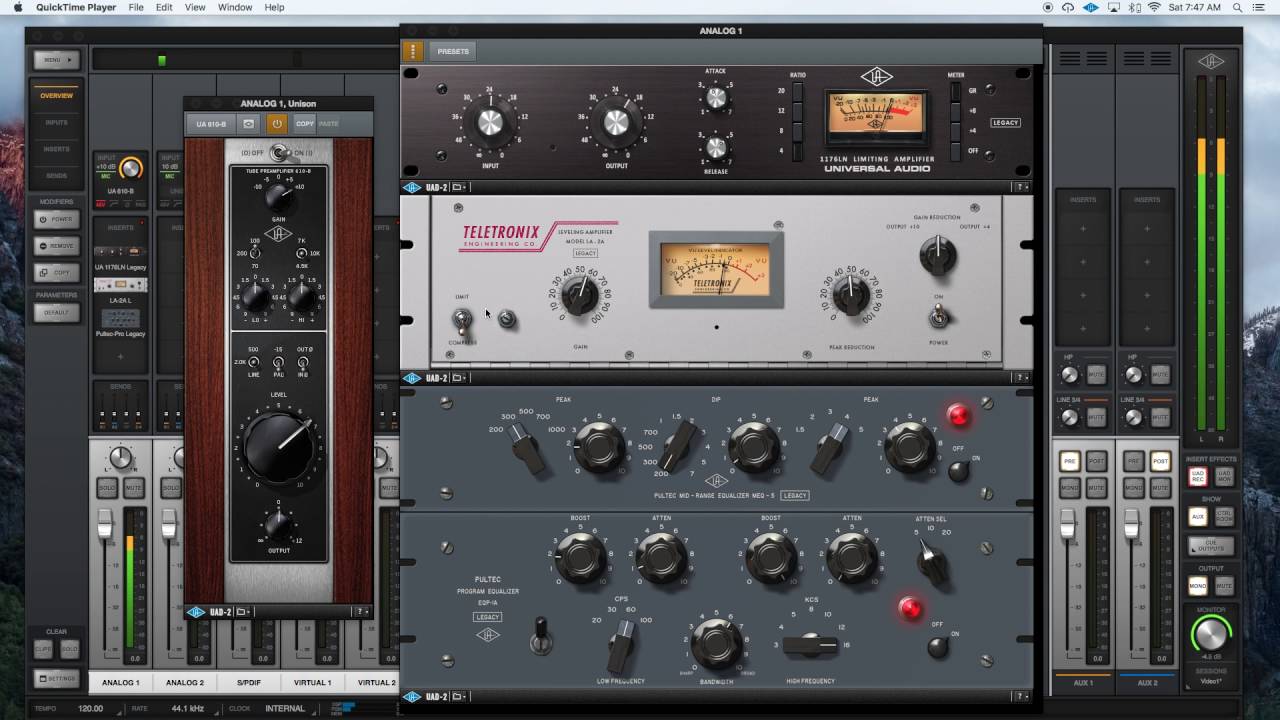Mute the AUX 1 channel
This screenshot has height=720, width=1280.
coord(1096,489)
